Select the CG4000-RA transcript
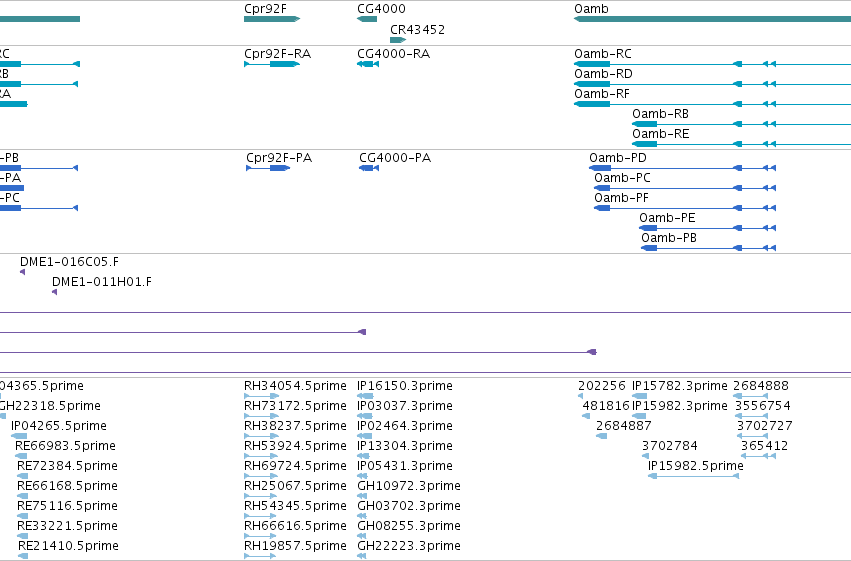The image size is (851, 561). pos(368,64)
